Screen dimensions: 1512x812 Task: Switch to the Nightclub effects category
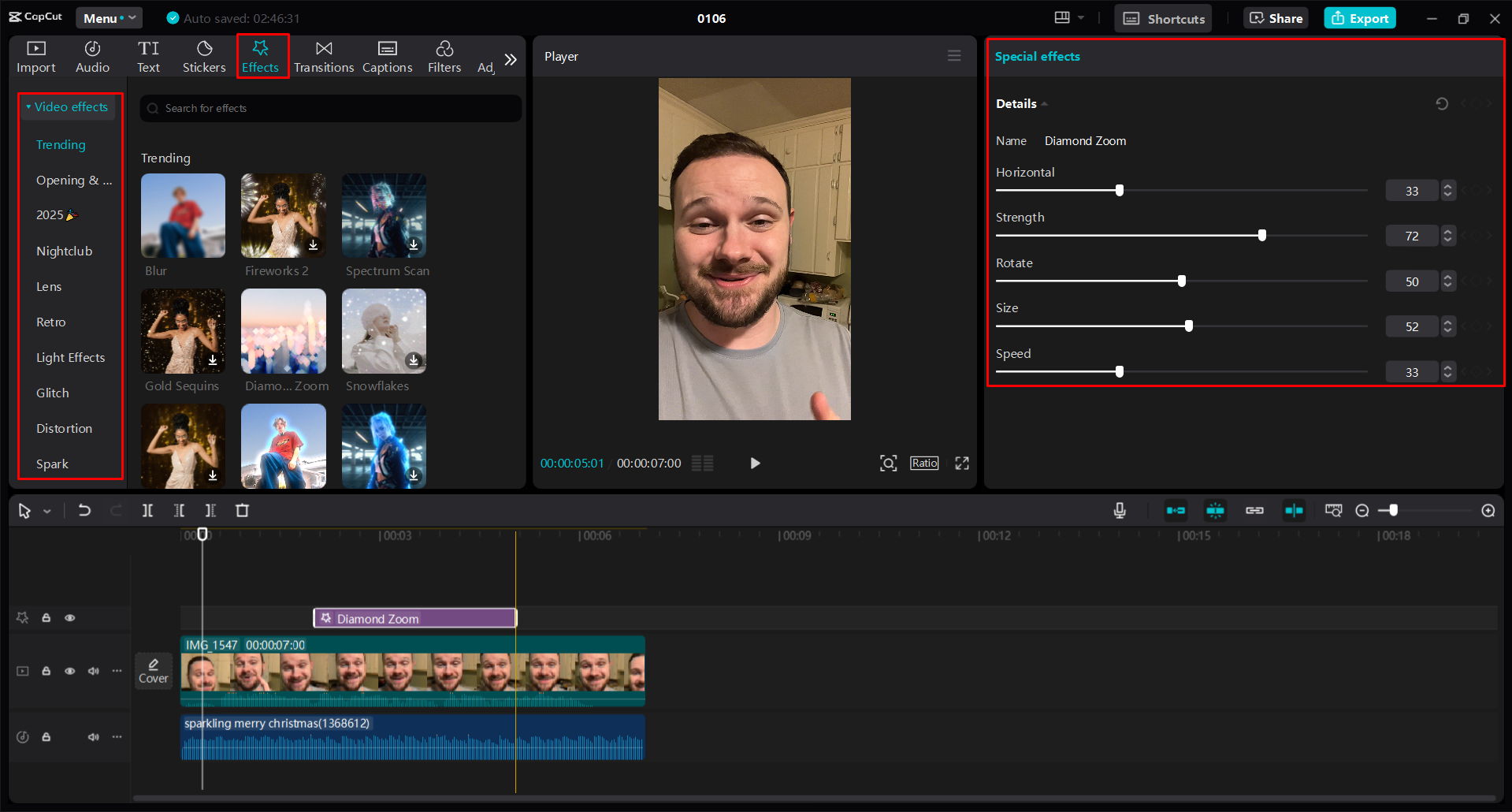pyautogui.click(x=65, y=251)
